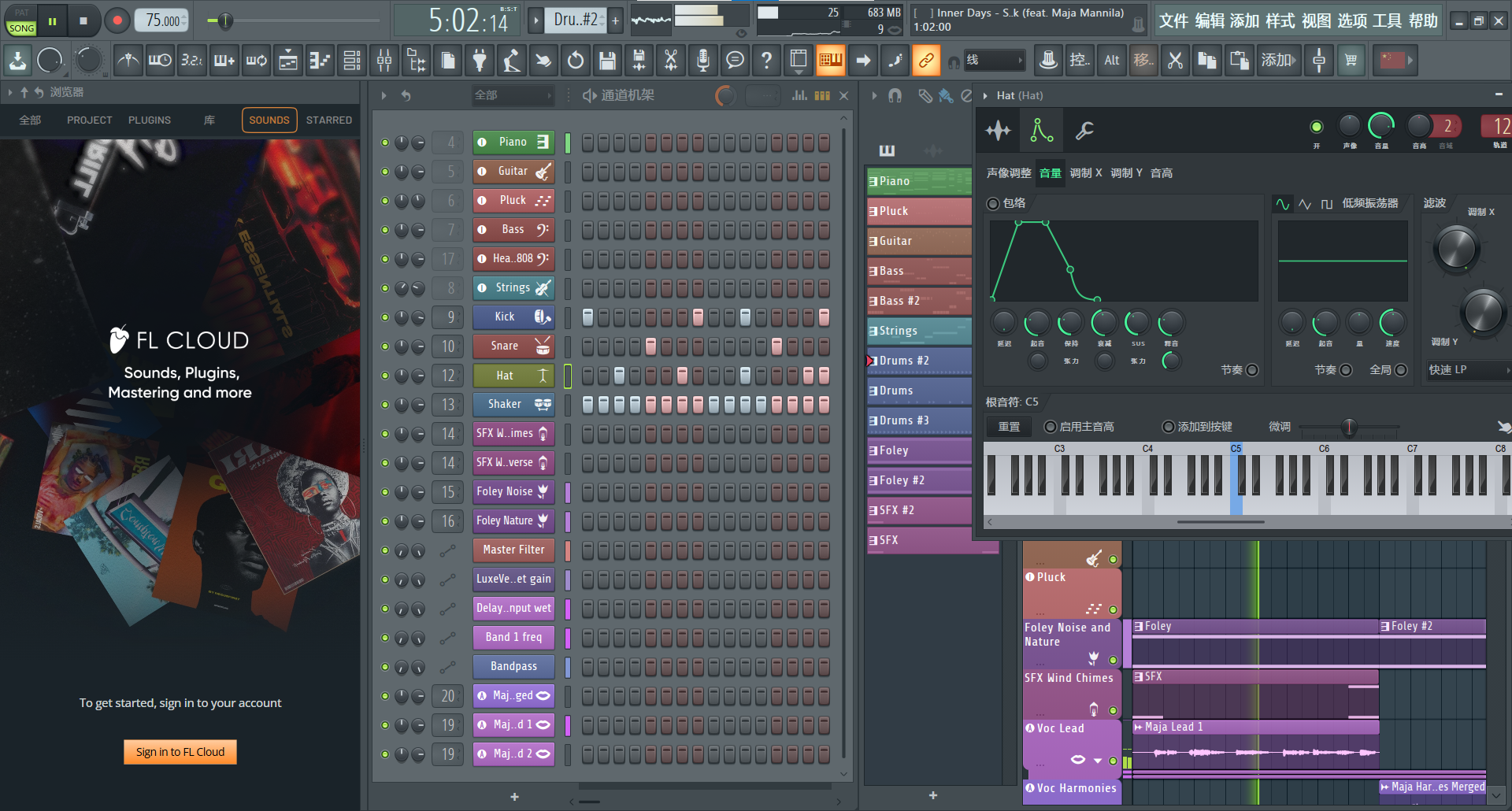Open the 编辑 menu

[1210, 21]
